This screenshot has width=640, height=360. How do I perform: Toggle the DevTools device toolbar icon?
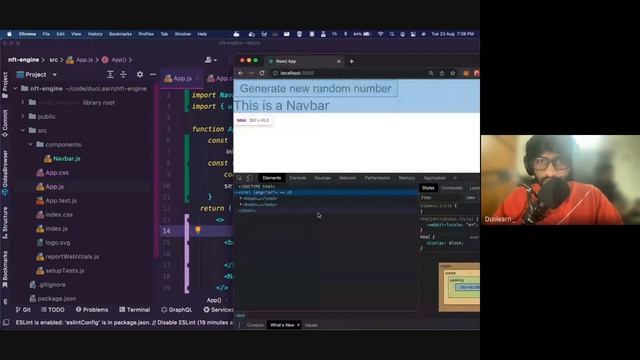[x=249, y=178]
